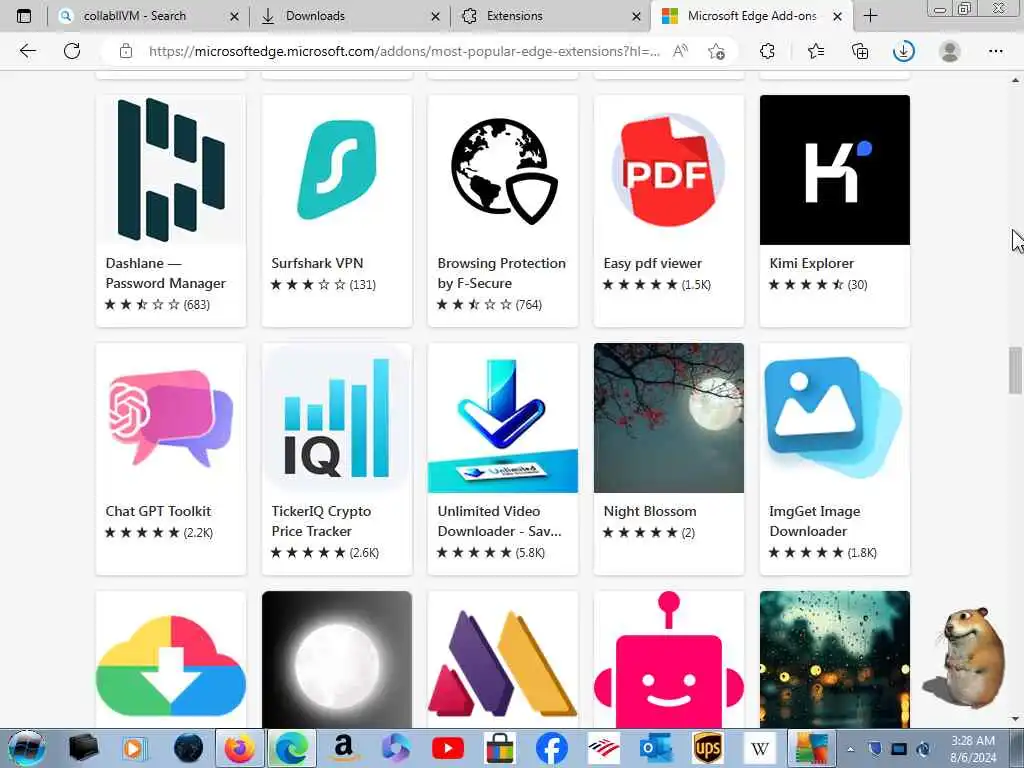The width and height of the screenshot is (1024, 768).
Task: Open the glowing full moon theme thumbnail
Action: pyautogui.click(x=337, y=660)
